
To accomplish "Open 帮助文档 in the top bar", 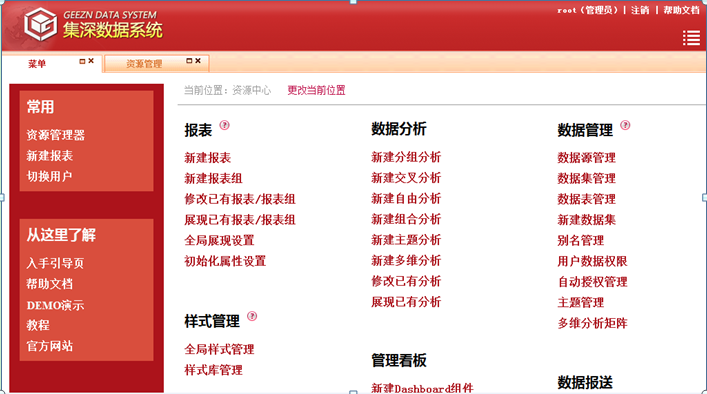I will point(681,10).
